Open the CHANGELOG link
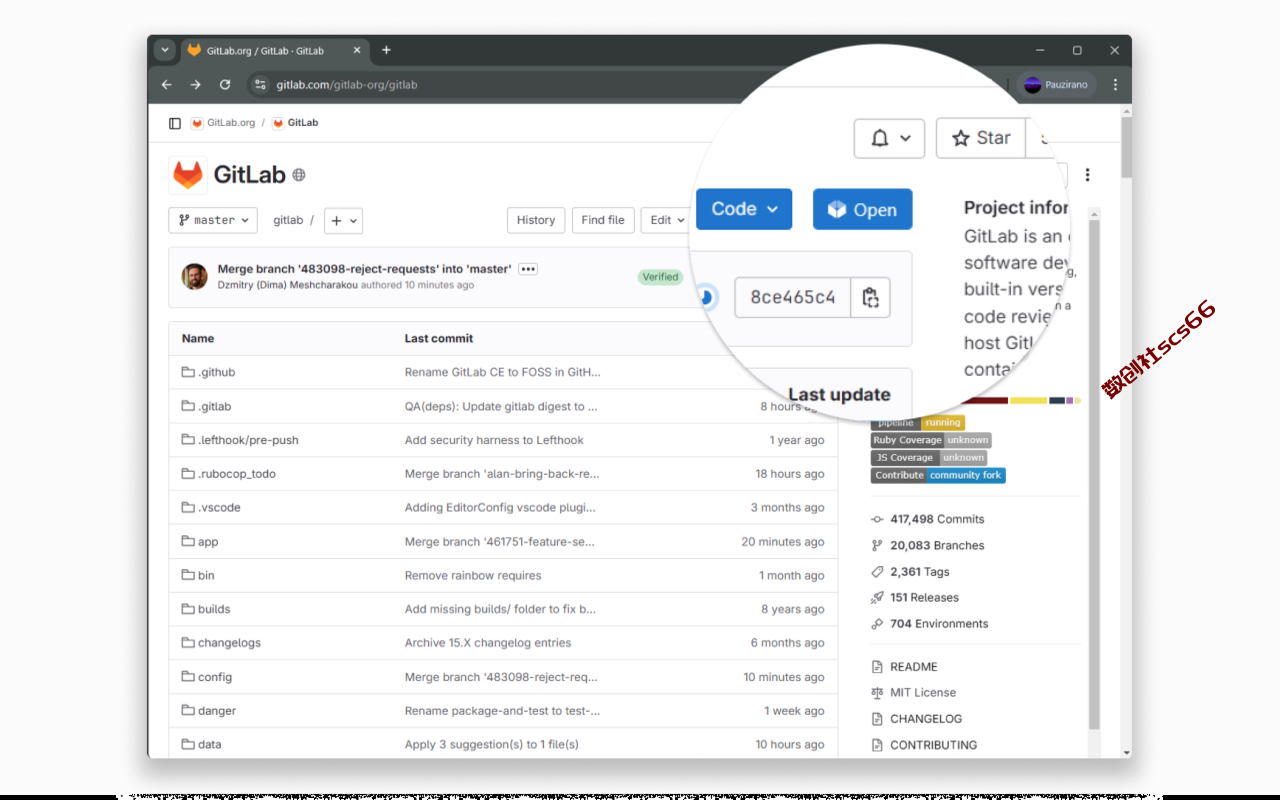The width and height of the screenshot is (1280, 800). [926, 719]
